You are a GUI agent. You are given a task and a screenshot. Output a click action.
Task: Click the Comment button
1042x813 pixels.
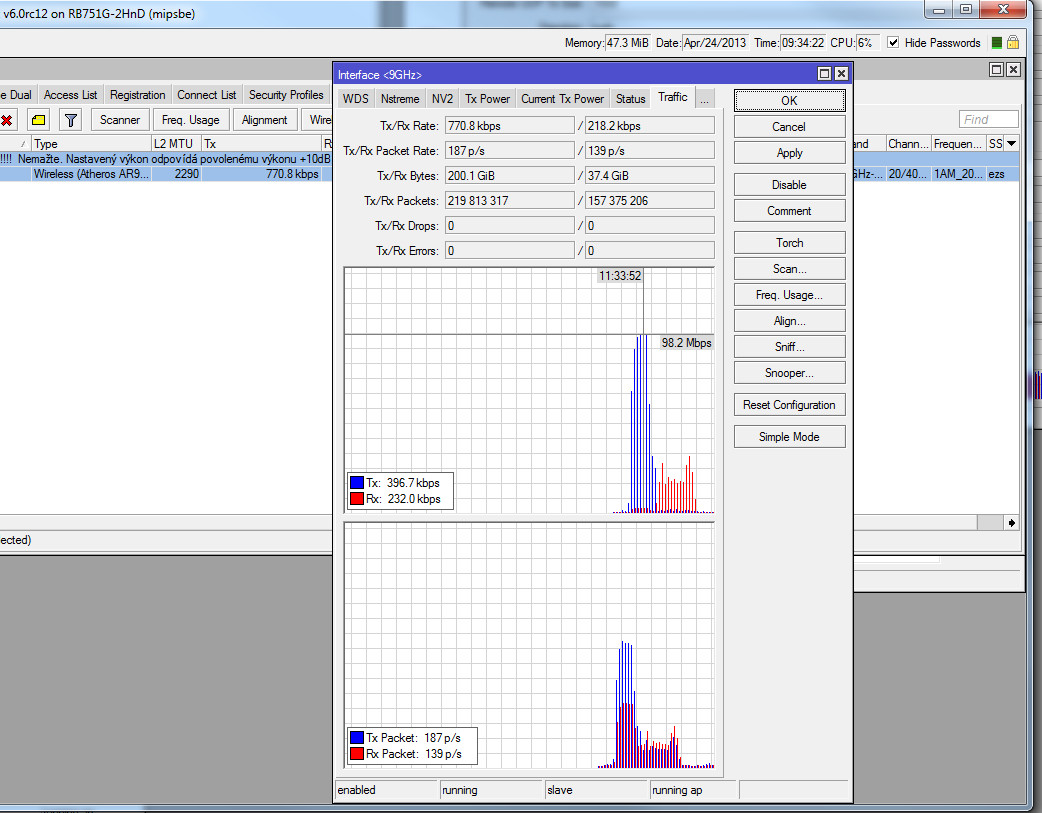pyautogui.click(x=789, y=211)
